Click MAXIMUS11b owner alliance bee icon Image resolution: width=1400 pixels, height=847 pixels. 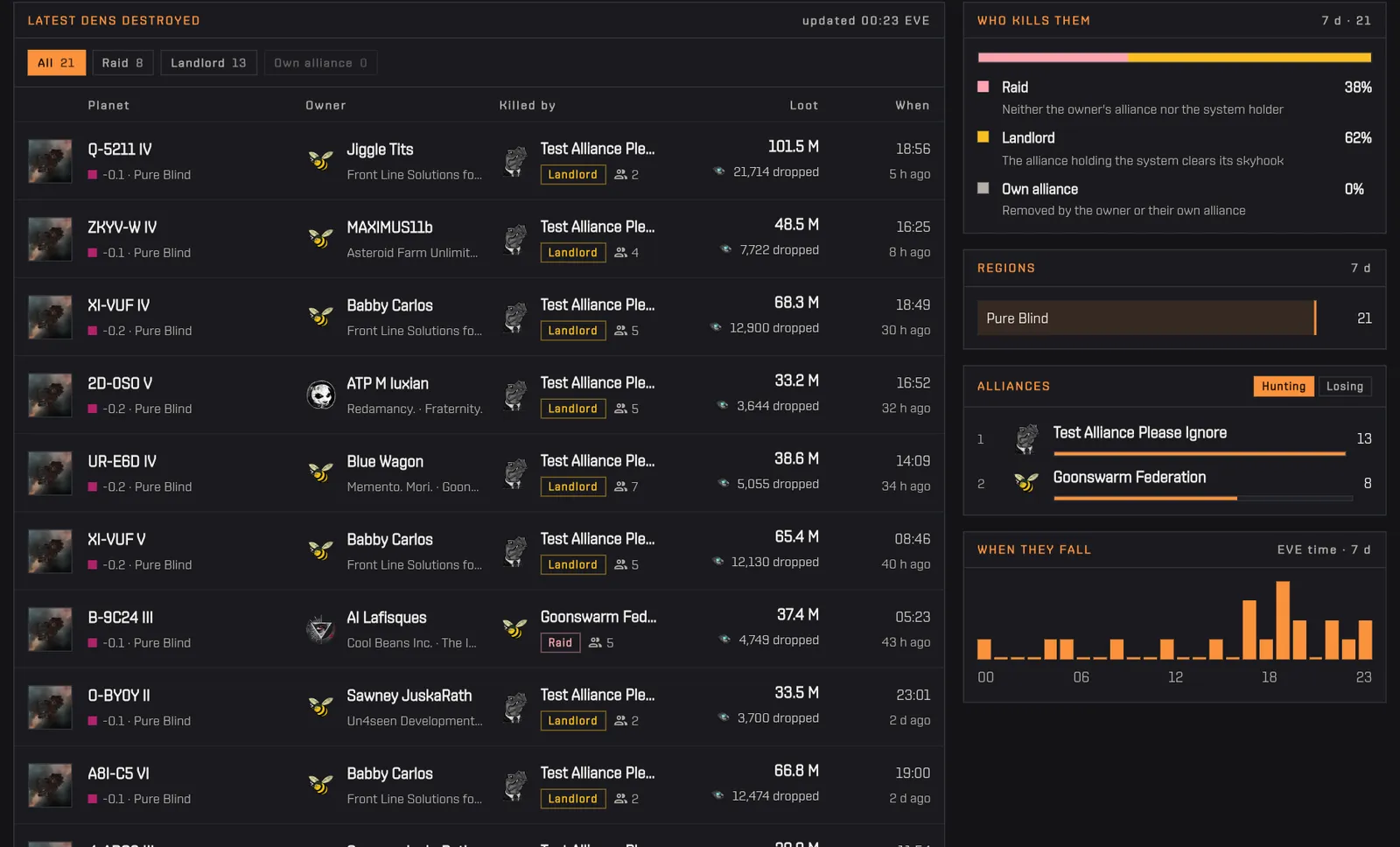pos(321,239)
